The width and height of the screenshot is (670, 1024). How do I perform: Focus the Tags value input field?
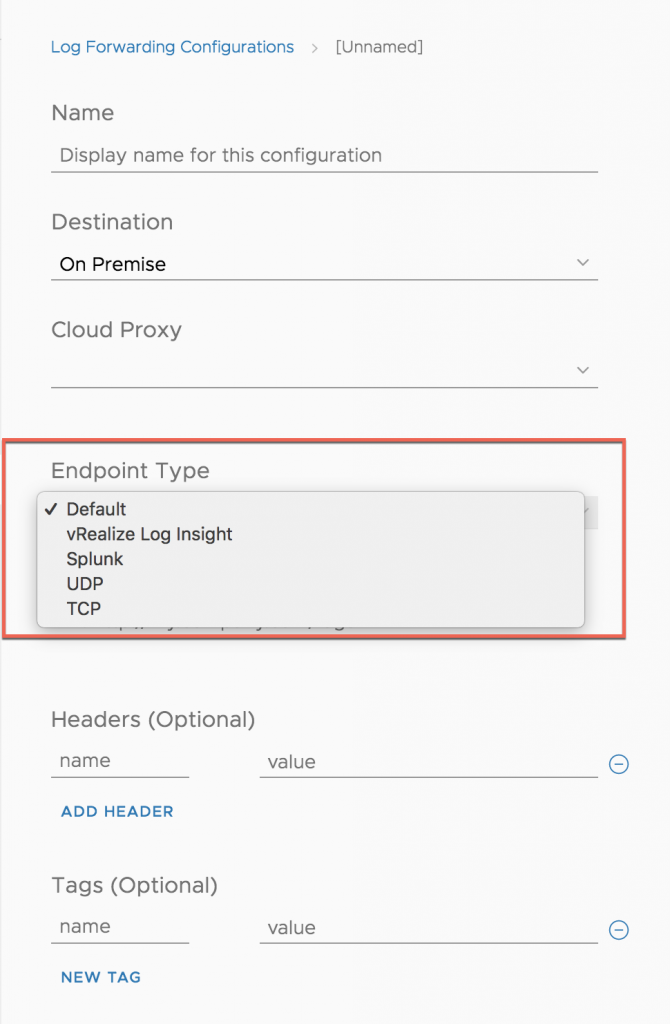(429, 927)
